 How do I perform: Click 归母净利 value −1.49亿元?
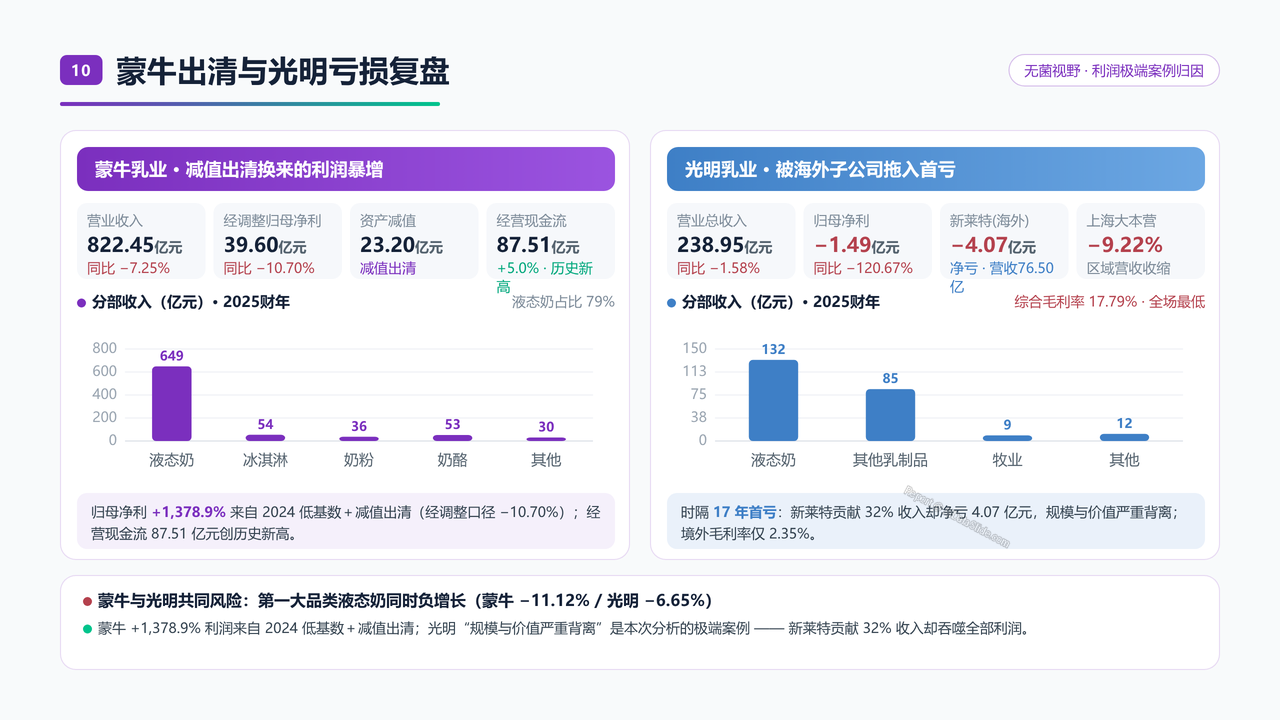pos(856,246)
